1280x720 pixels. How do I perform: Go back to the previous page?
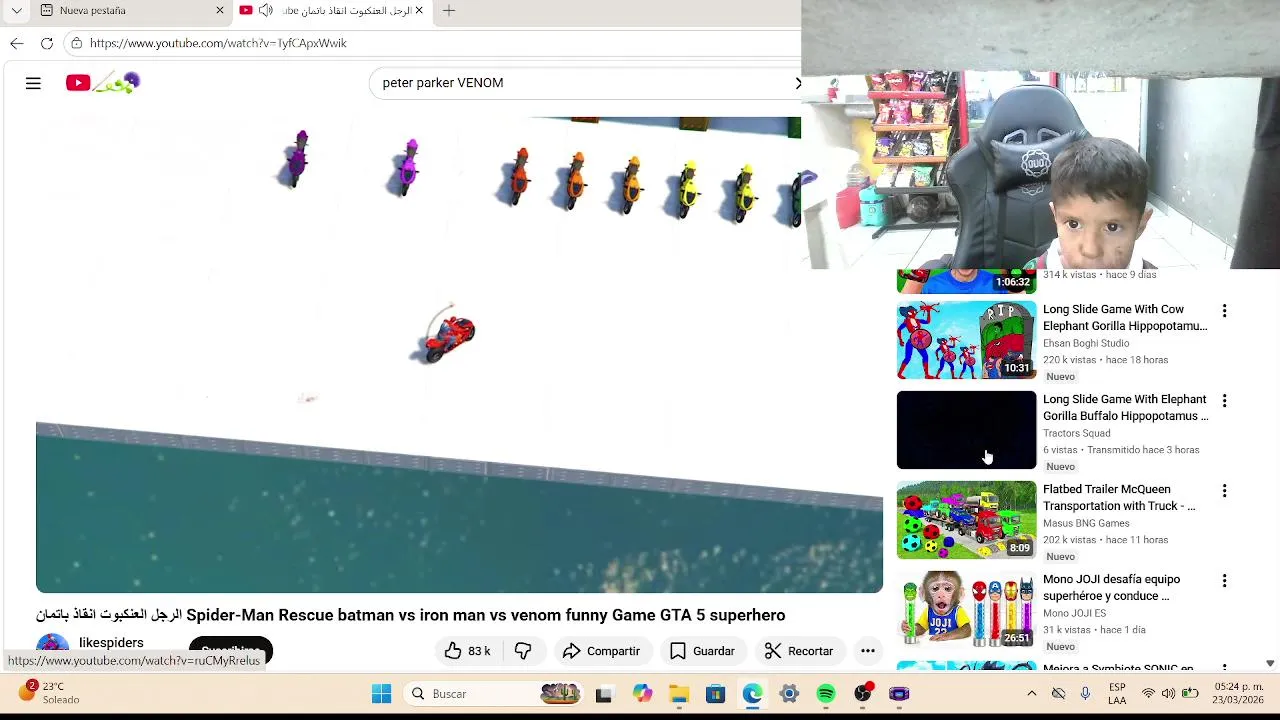[x=16, y=43]
